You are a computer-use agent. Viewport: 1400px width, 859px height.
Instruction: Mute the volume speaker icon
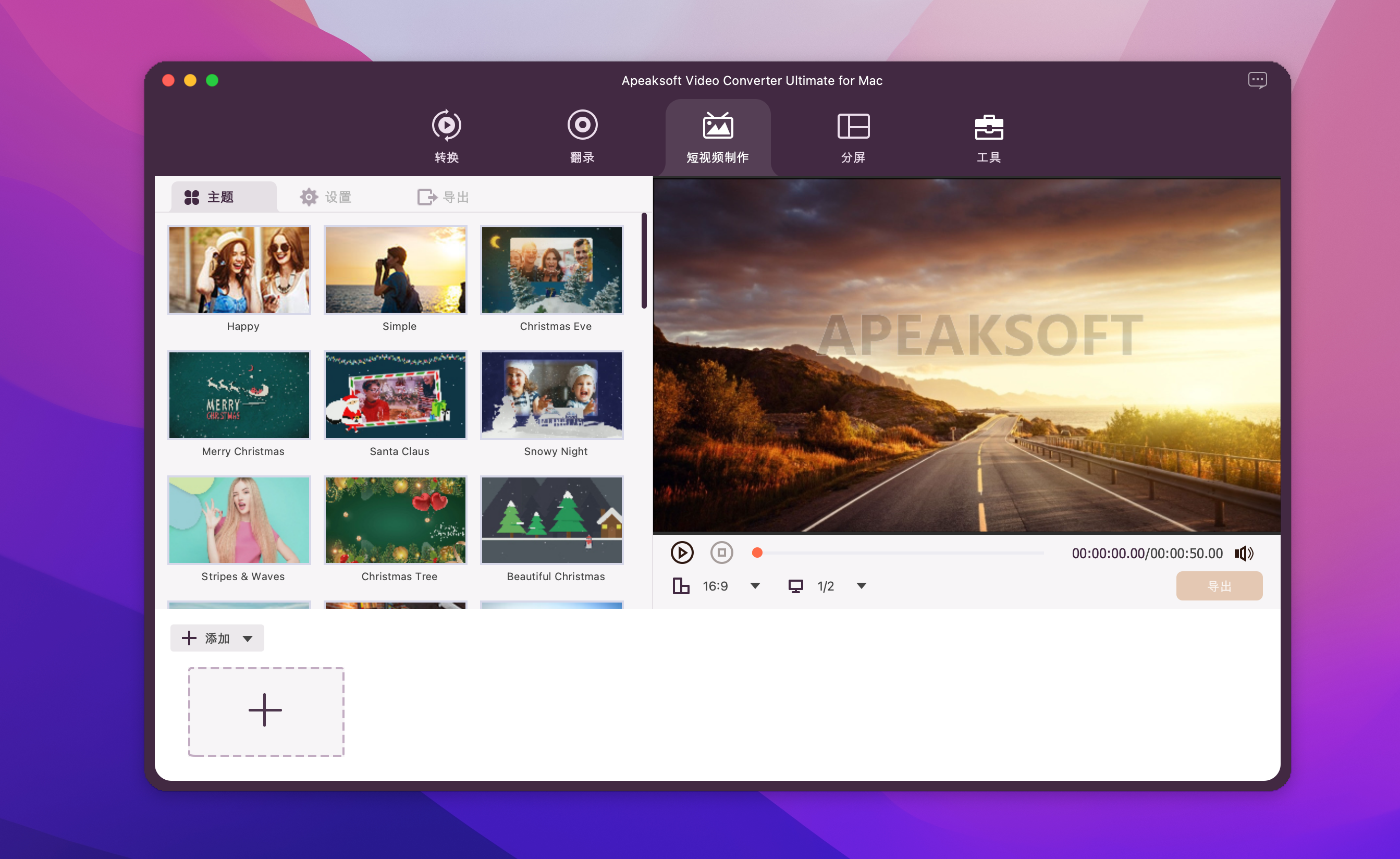click(1243, 554)
